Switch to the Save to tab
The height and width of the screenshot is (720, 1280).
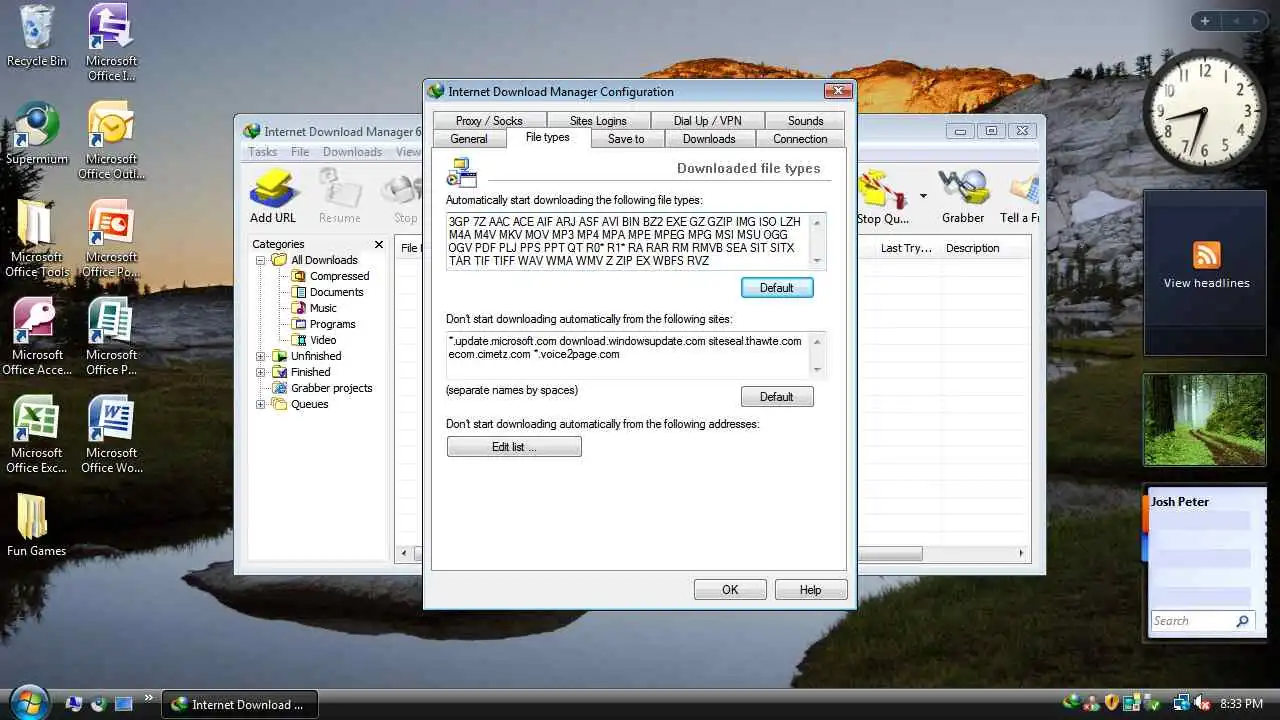tap(626, 139)
